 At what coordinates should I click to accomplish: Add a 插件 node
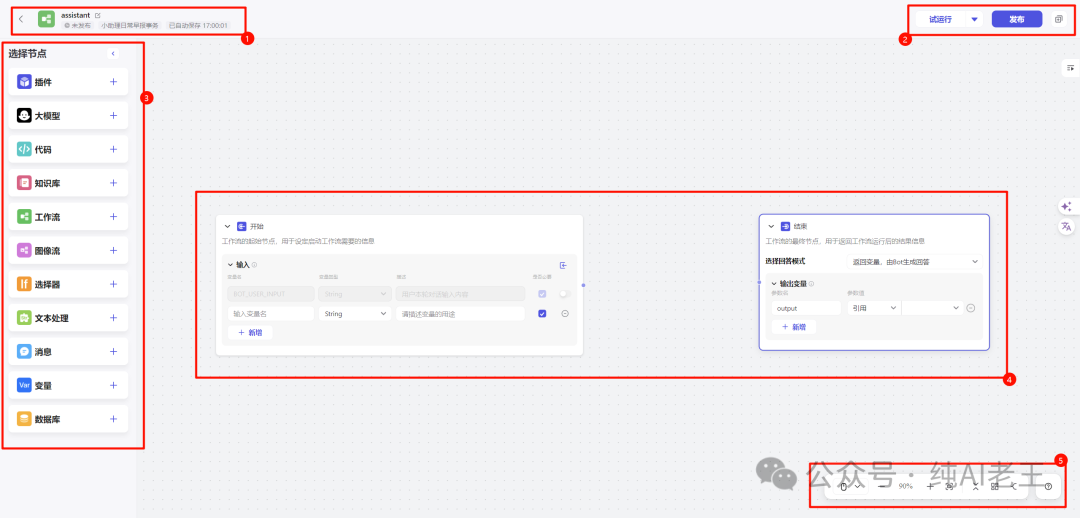point(114,82)
